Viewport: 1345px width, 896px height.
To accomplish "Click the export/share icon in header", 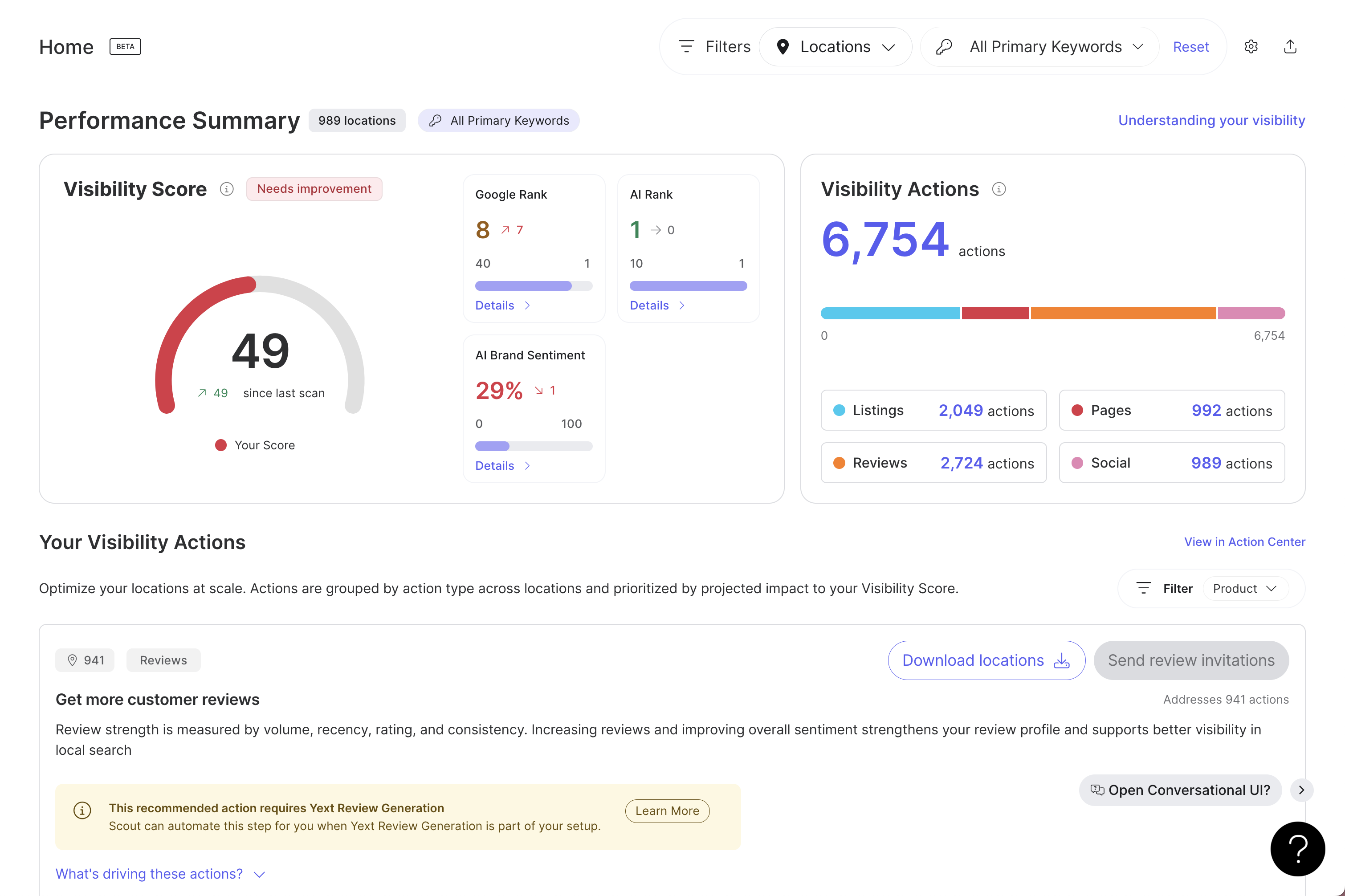I will click(x=1290, y=47).
